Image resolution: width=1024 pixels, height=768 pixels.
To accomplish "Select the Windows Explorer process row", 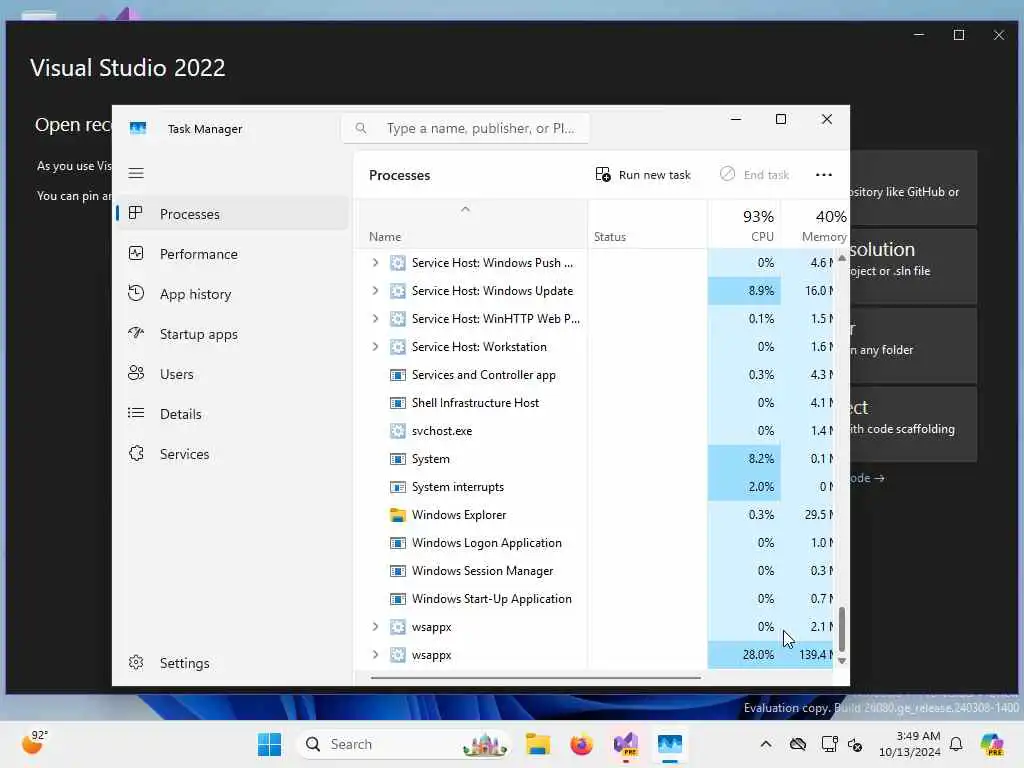I will point(594,515).
